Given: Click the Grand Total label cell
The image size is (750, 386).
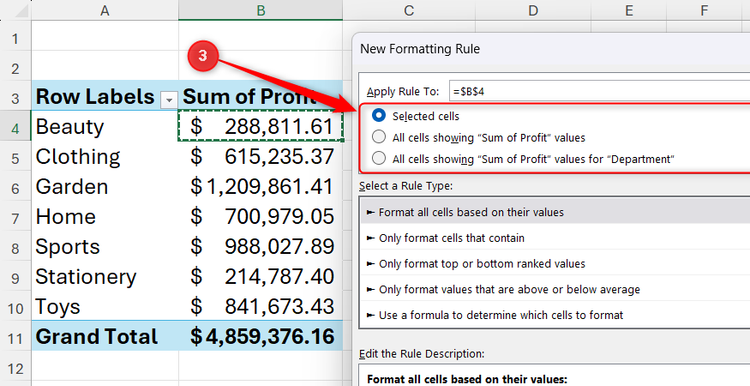Looking at the screenshot, I should point(105,336).
